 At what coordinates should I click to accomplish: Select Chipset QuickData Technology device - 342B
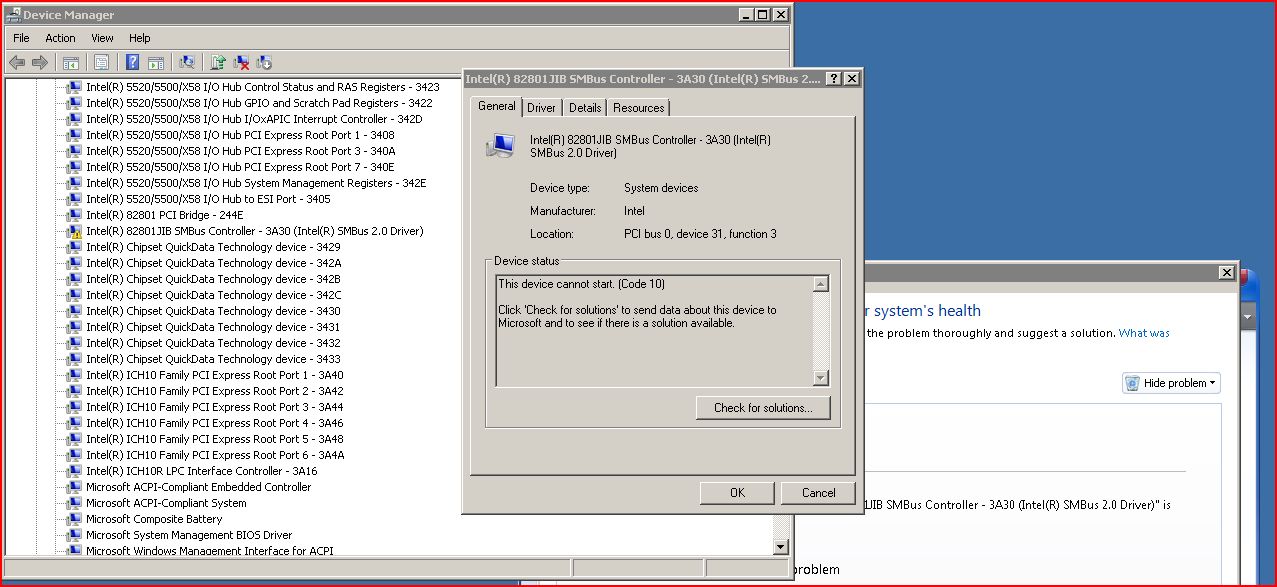(x=213, y=279)
